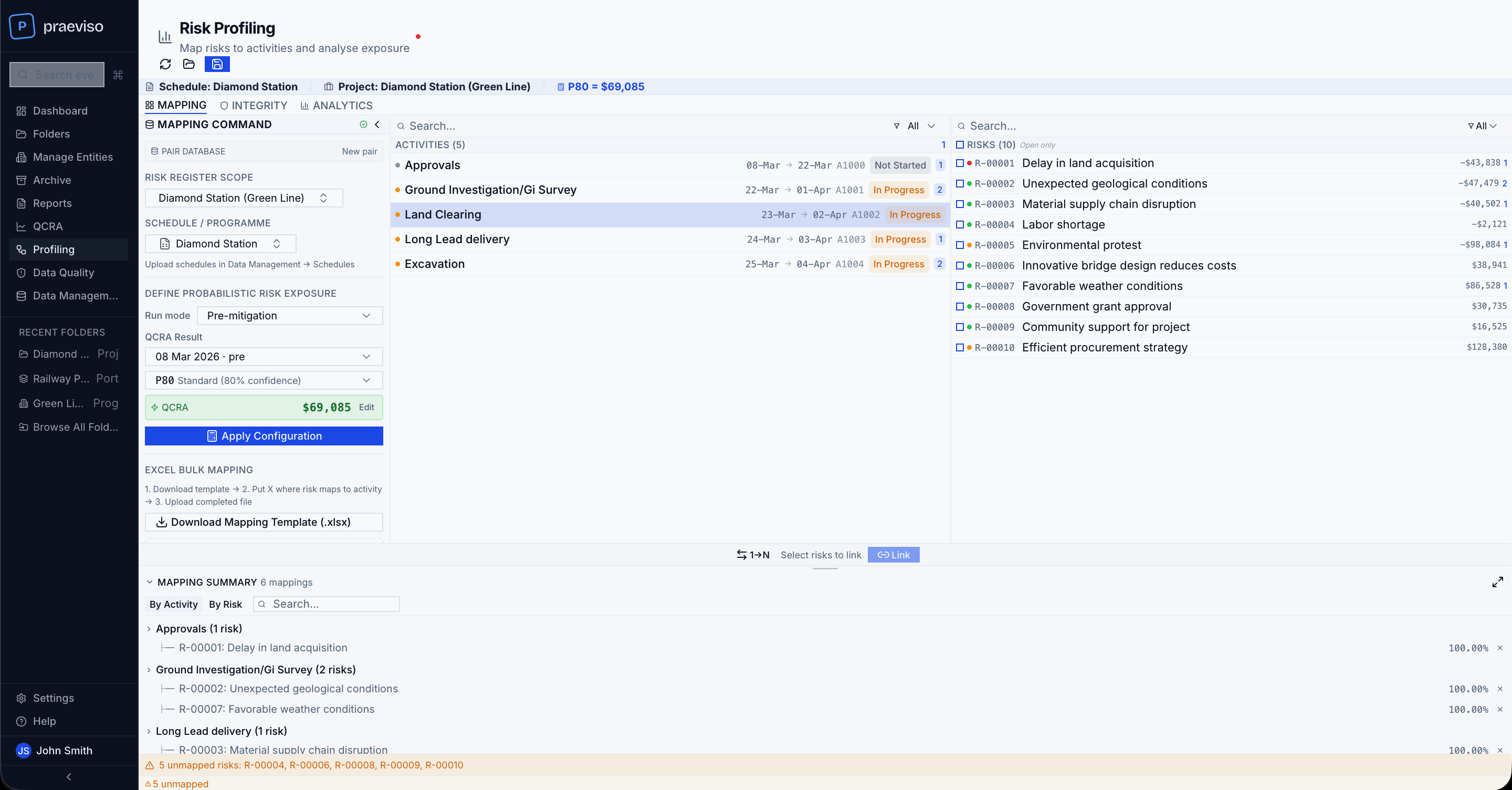Open Data Quality from the sidebar
The height and width of the screenshot is (790, 1512).
pos(63,273)
